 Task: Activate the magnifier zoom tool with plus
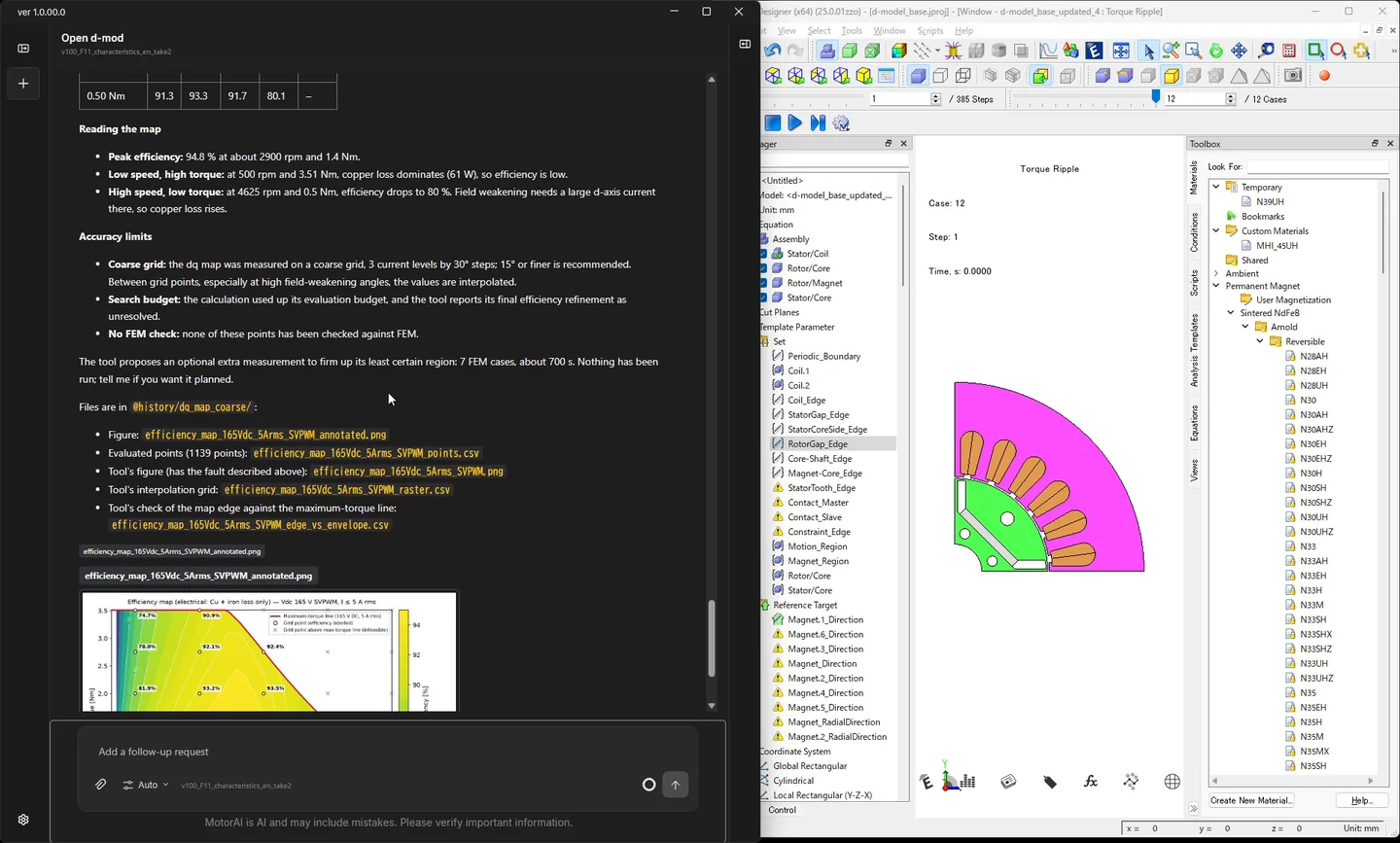[1171, 51]
